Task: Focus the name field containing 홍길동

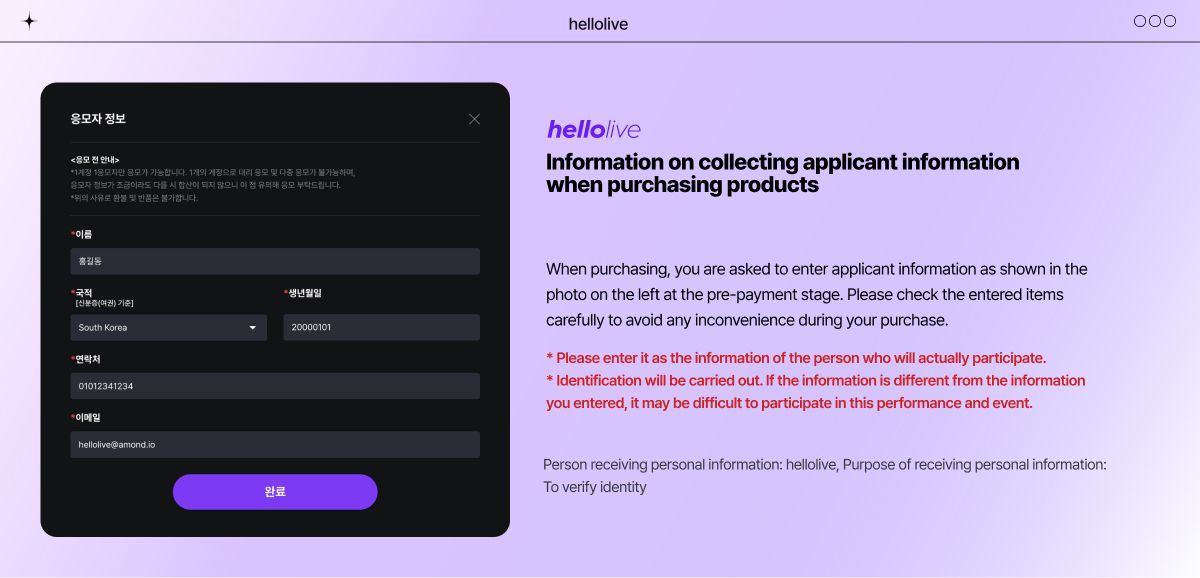Action: pos(275,262)
